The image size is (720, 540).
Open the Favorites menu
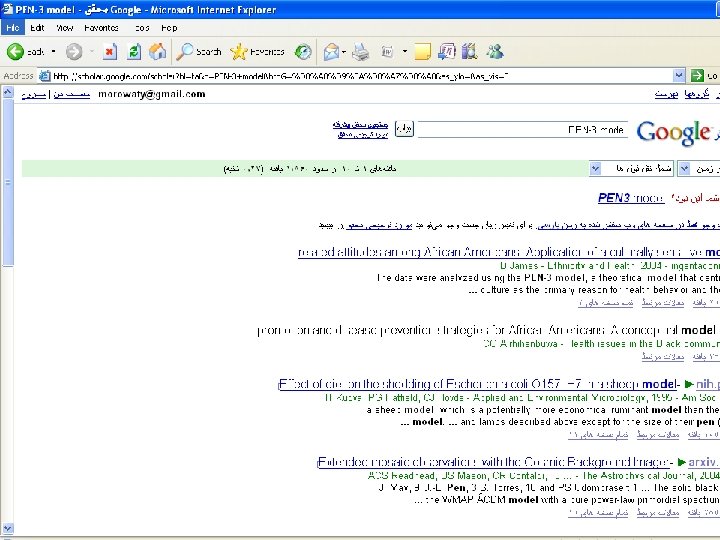click(101, 28)
